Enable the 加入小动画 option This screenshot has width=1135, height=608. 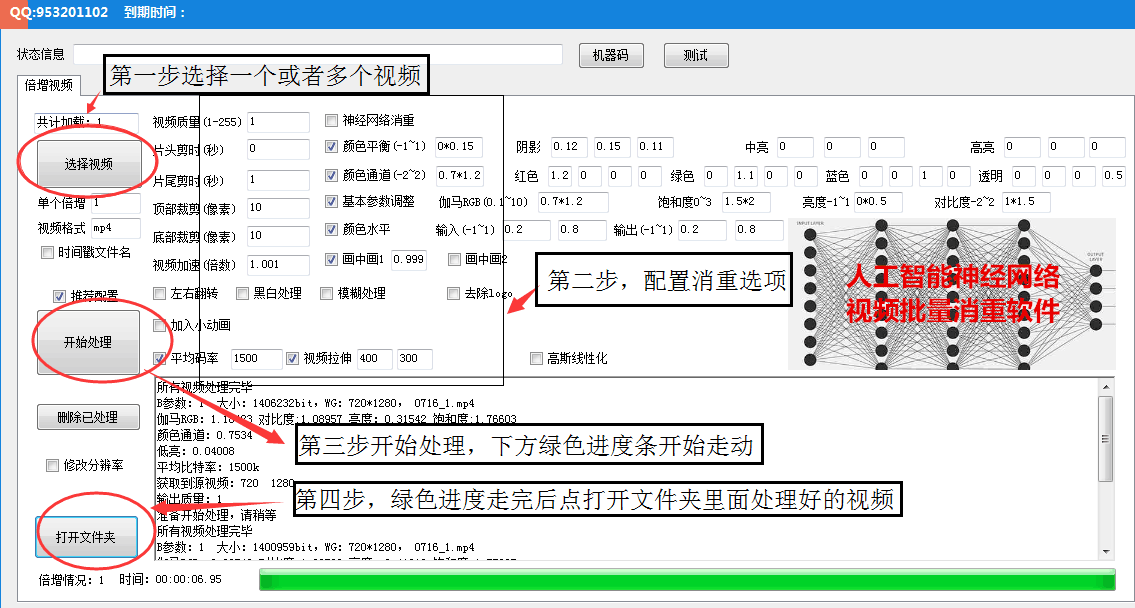pyautogui.click(x=158, y=324)
